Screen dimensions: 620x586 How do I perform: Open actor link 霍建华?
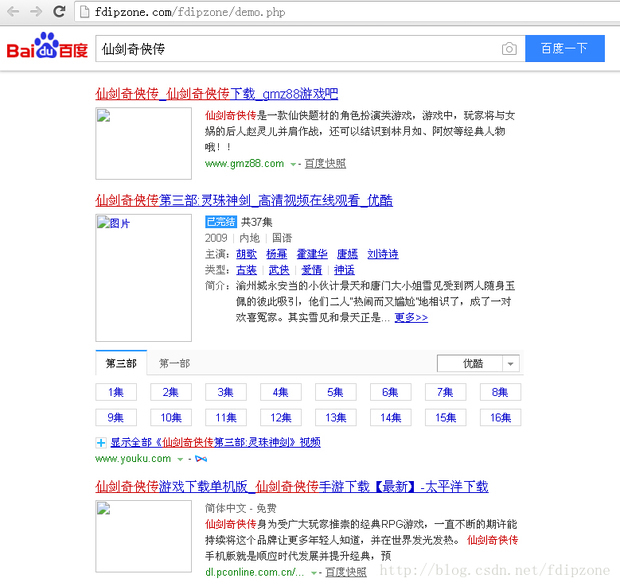coord(312,254)
